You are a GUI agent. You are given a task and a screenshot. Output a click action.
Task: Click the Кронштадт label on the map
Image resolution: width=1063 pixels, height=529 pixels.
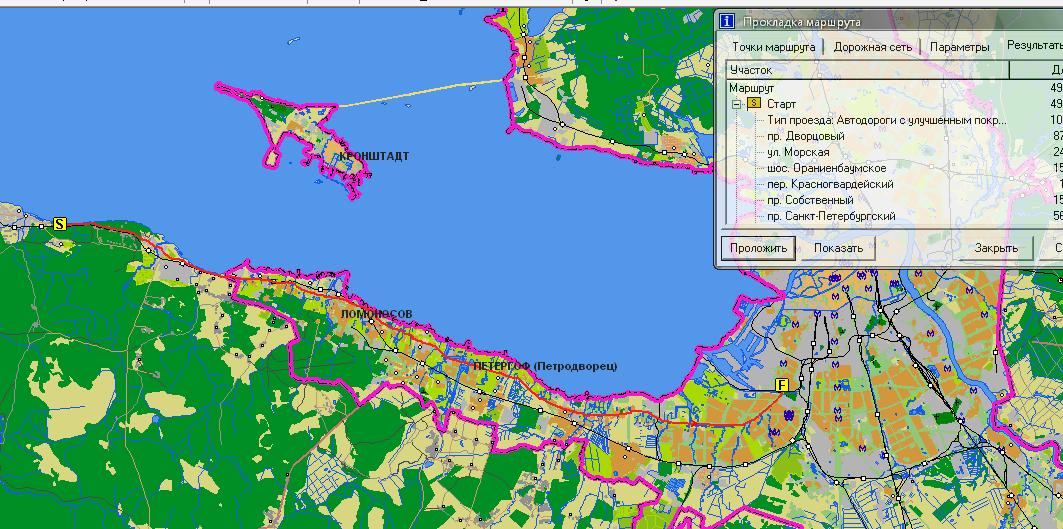tap(374, 157)
